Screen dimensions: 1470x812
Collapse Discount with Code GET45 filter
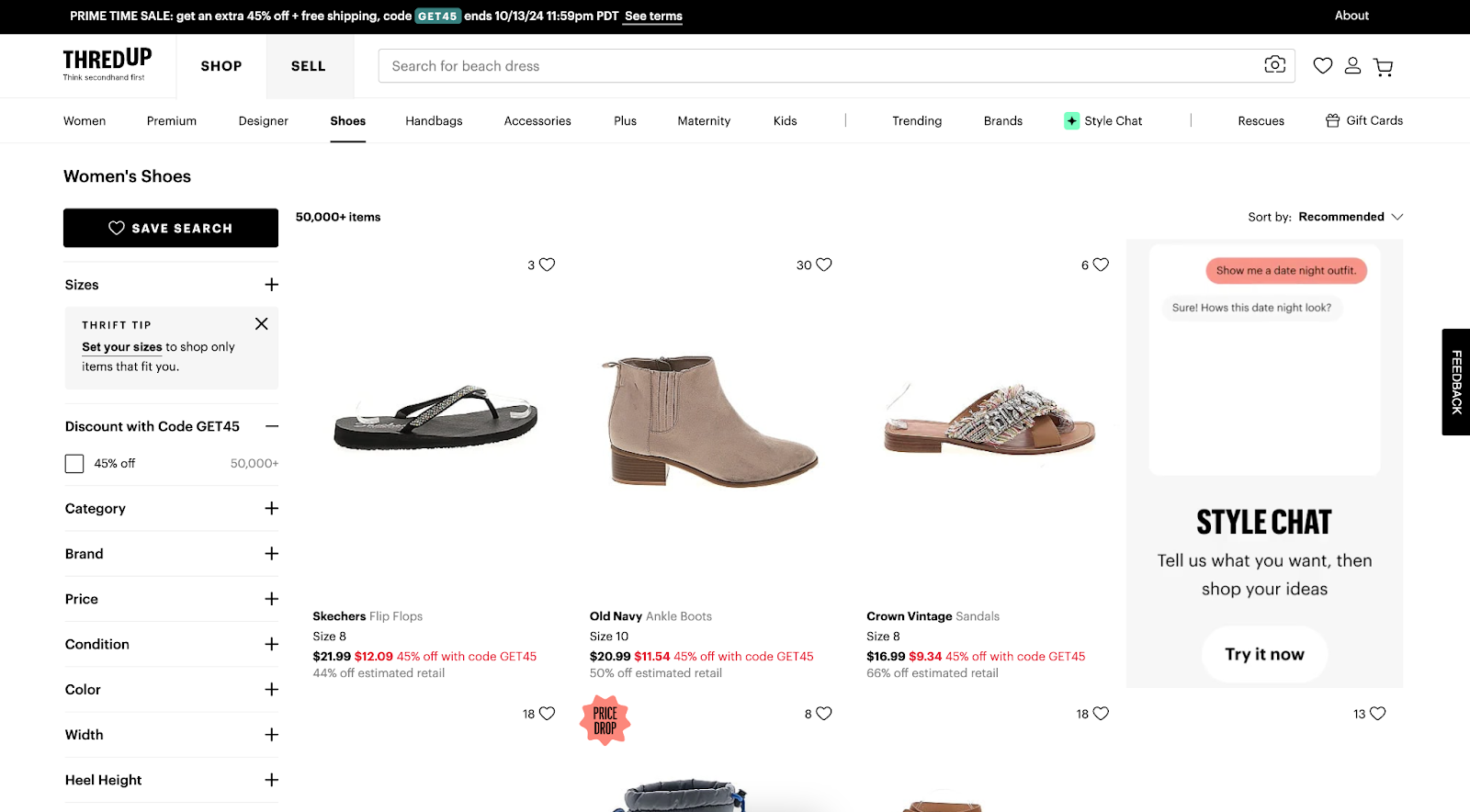coord(271,426)
